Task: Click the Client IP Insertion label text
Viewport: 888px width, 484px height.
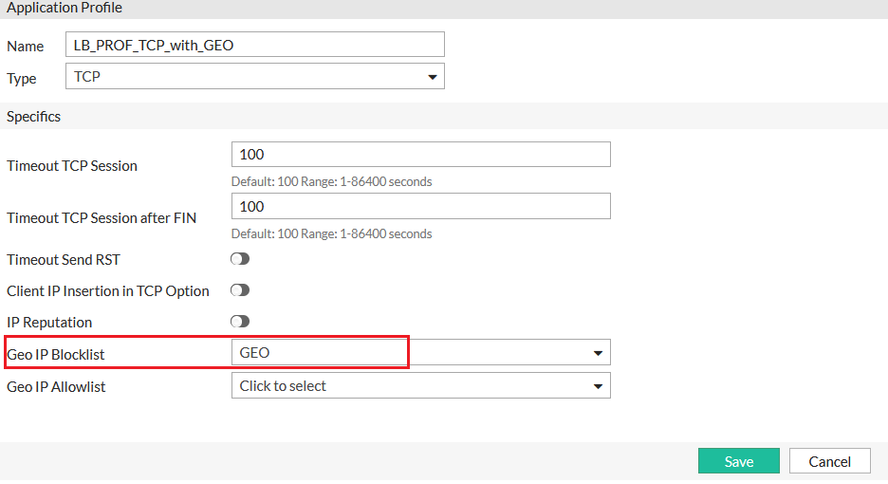Action: pos(108,291)
